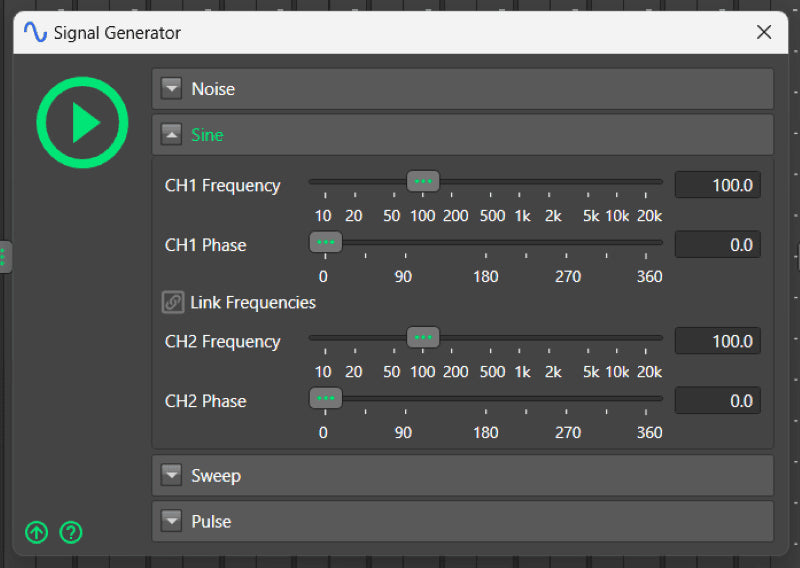
Task: Select the Sine header label
Action: click(207, 135)
